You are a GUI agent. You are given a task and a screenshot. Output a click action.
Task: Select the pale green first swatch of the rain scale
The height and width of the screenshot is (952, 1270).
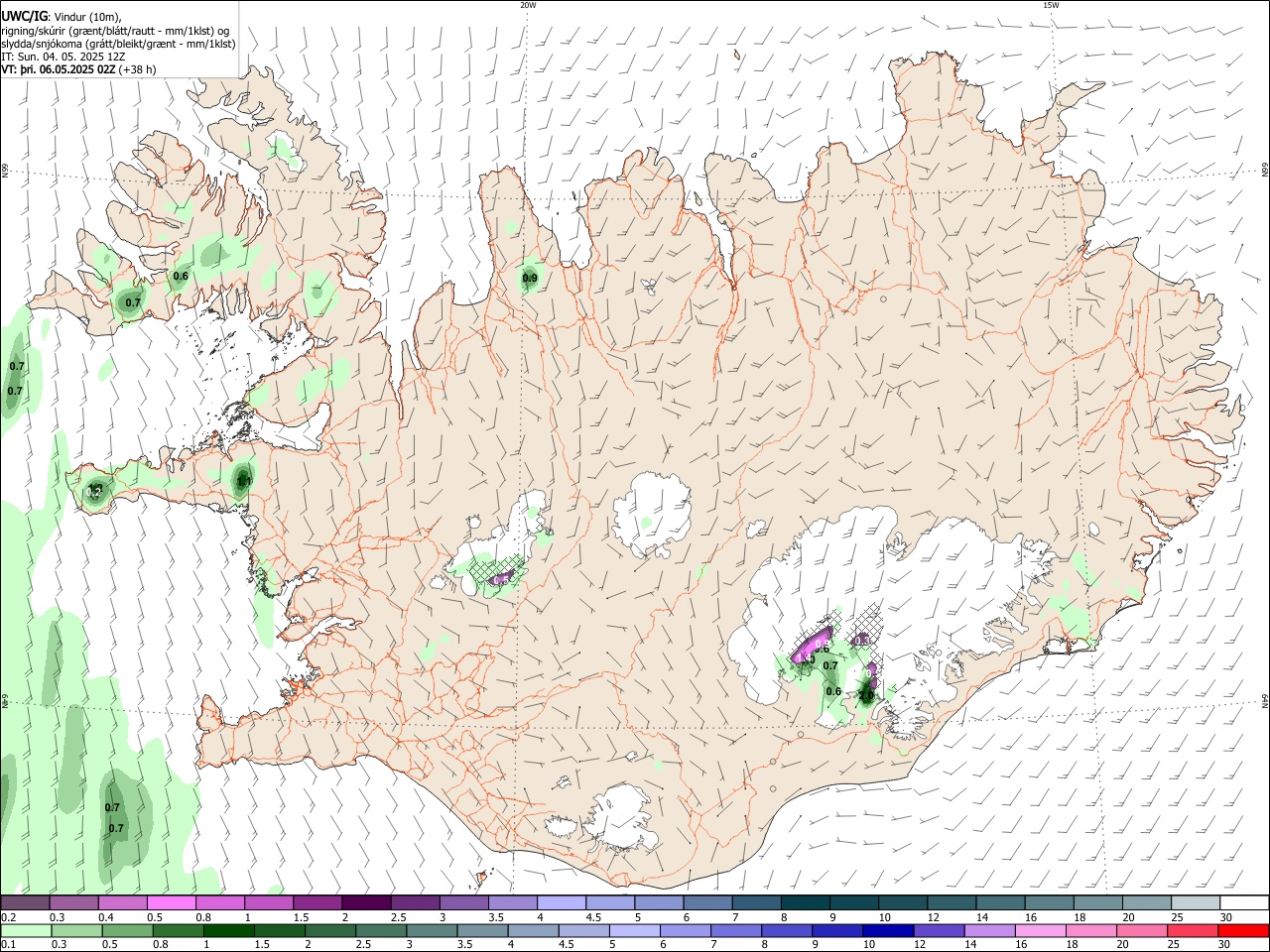(26, 930)
